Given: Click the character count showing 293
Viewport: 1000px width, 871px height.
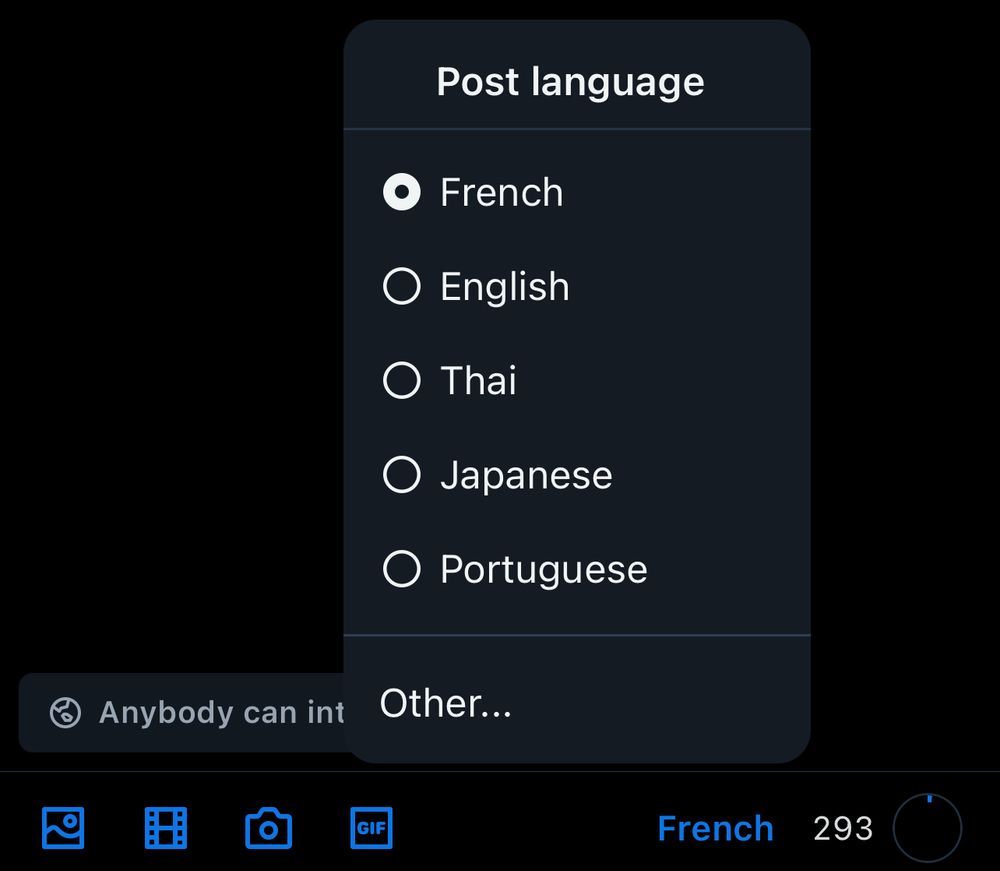Looking at the screenshot, I should point(843,828).
